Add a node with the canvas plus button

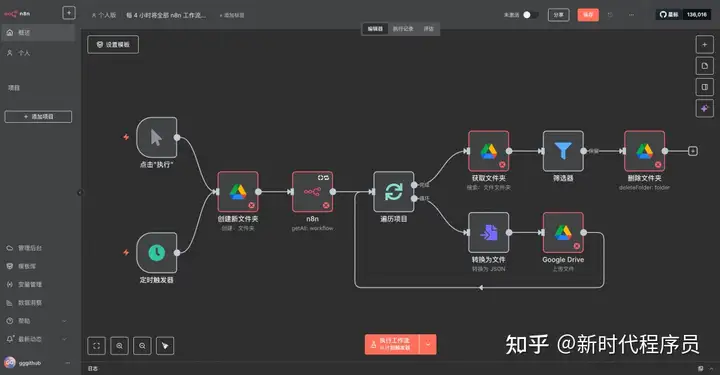click(704, 45)
